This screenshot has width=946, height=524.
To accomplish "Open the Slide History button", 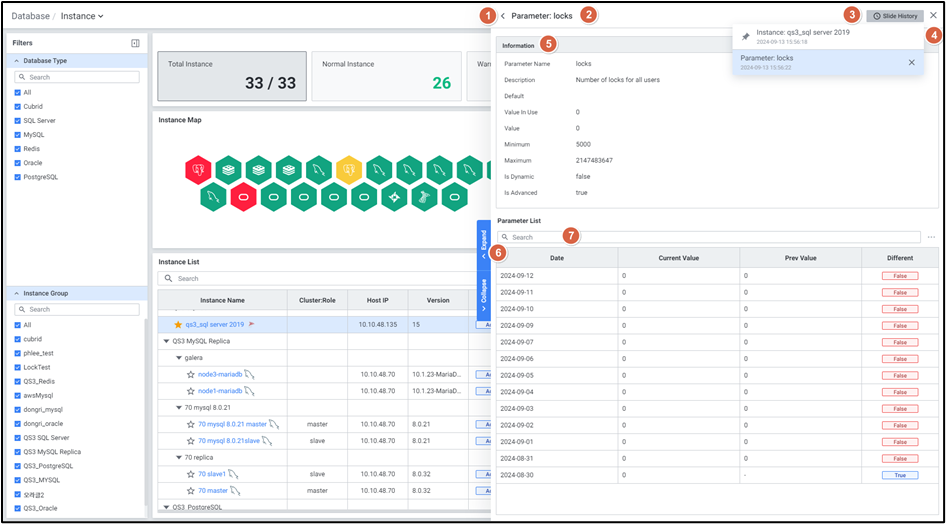I will 895,16.
